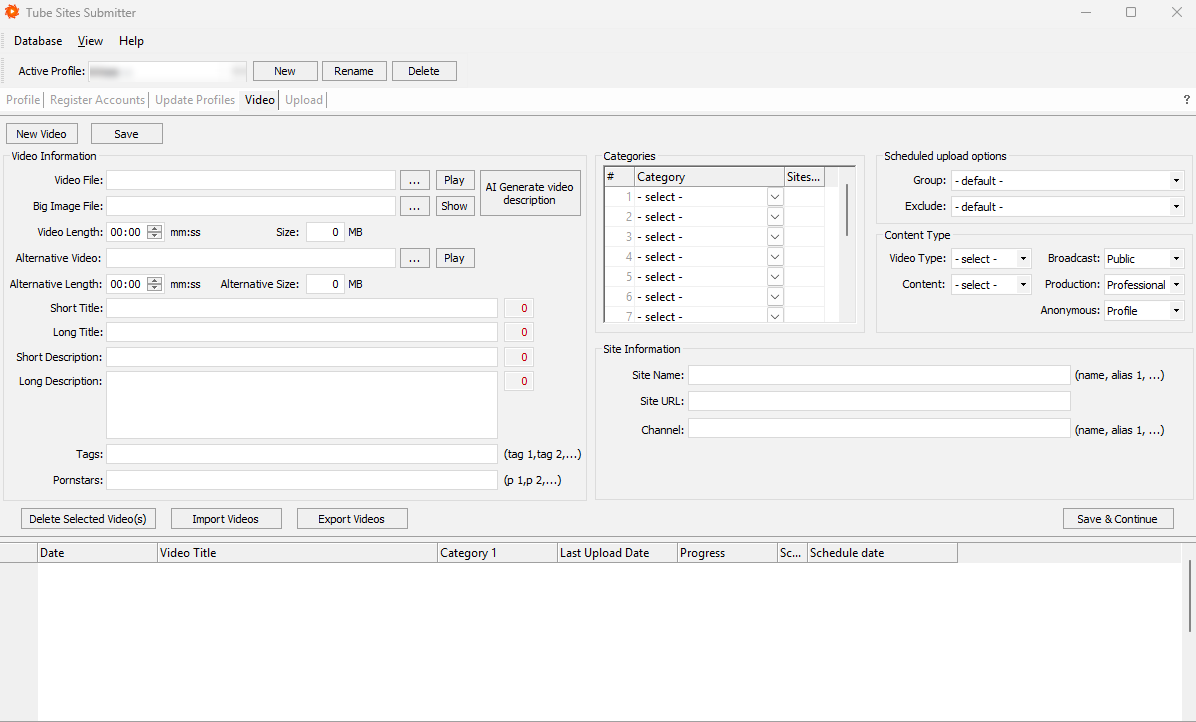Focus the Short Description field
Image resolution: width=1196 pixels, height=722 pixels.
click(302, 357)
